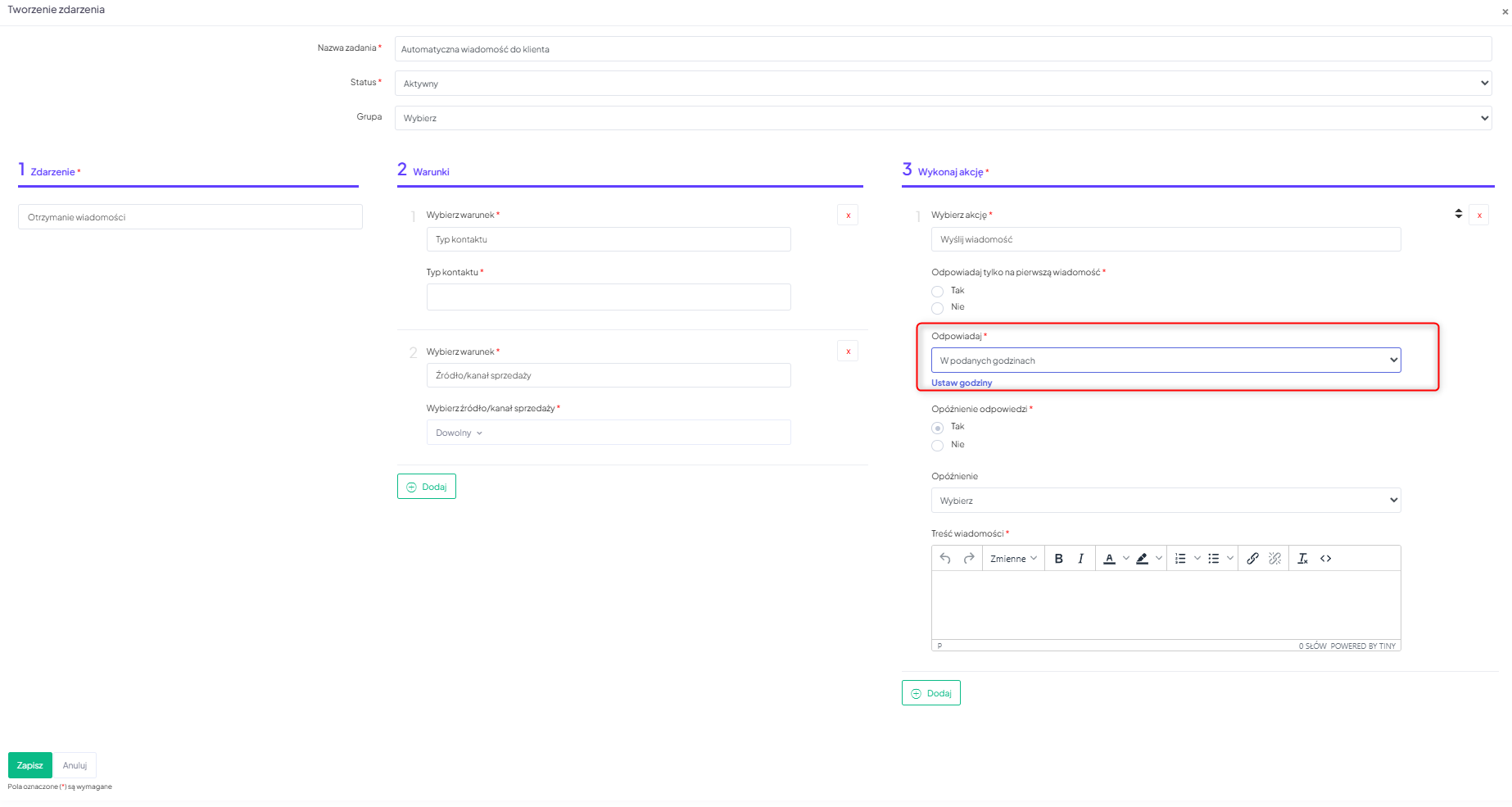
Task: Click the Nazwa zadania input field
Action: pyautogui.click(x=943, y=49)
